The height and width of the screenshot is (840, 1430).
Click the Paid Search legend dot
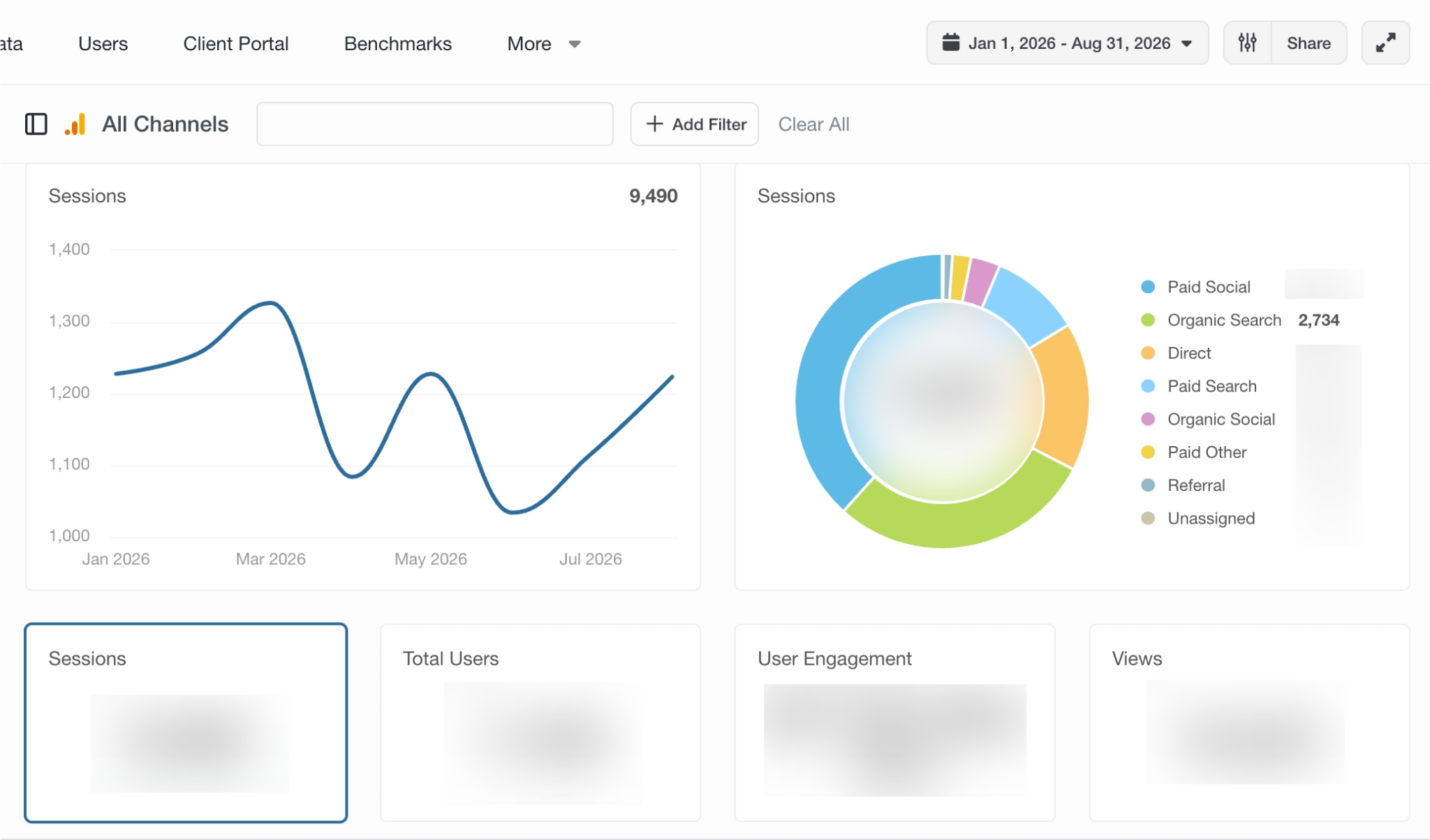[x=1148, y=386]
